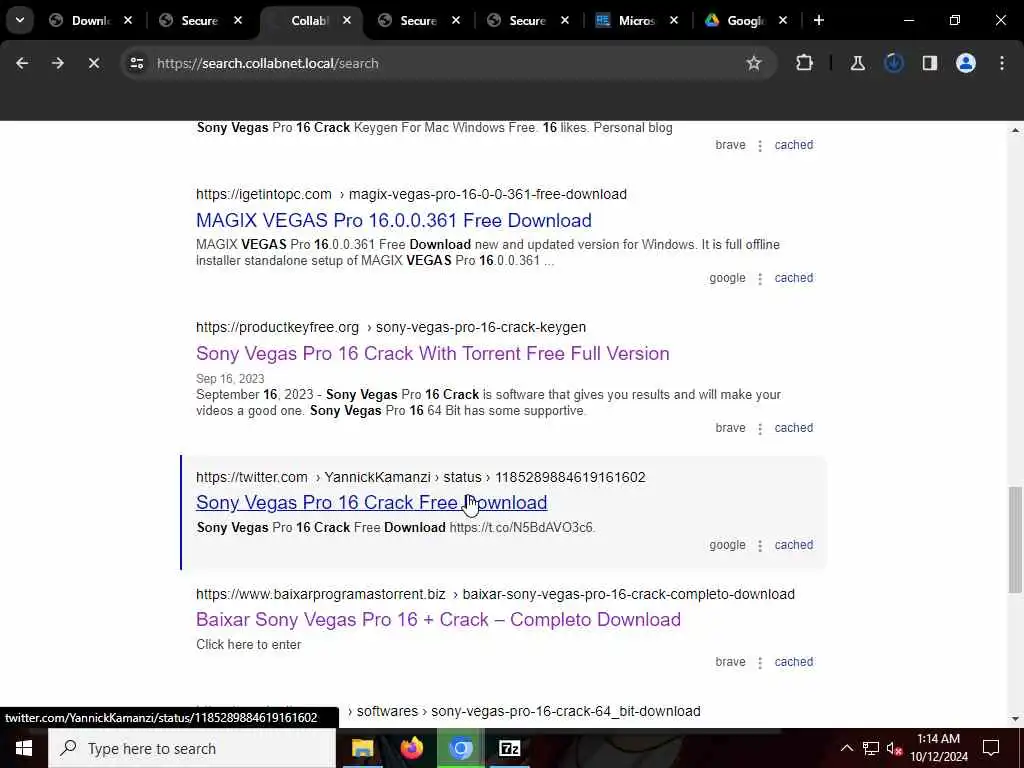The height and width of the screenshot is (768, 1024).
Task: Stop loading the page with the X button
Action: [93, 63]
